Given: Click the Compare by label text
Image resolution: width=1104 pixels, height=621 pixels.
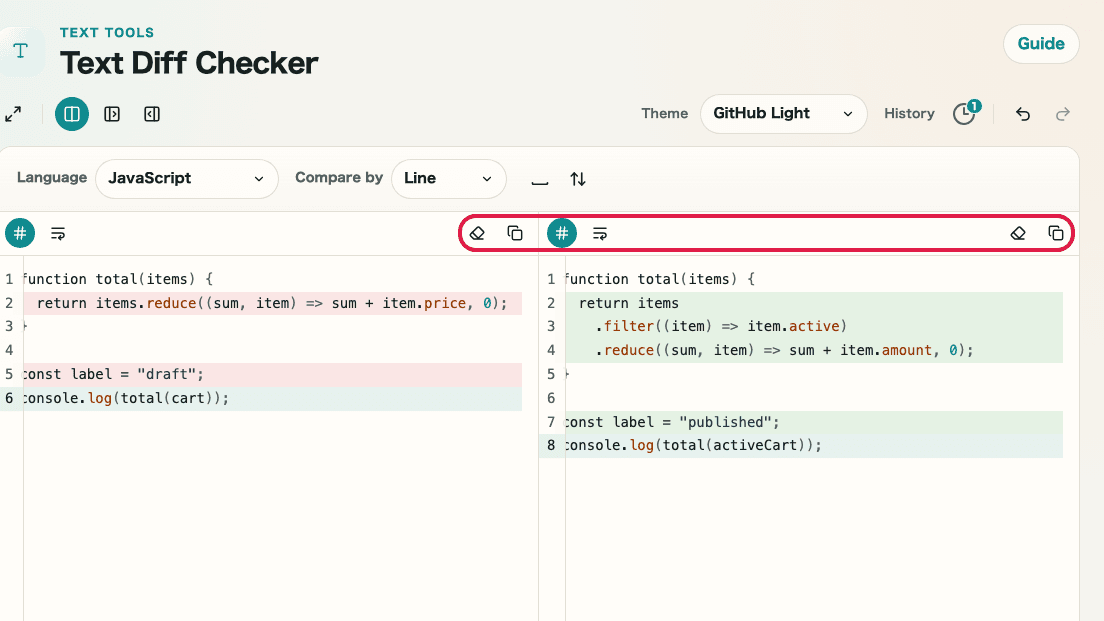Looking at the screenshot, I should pyautogui.click(x=339, y=177).
